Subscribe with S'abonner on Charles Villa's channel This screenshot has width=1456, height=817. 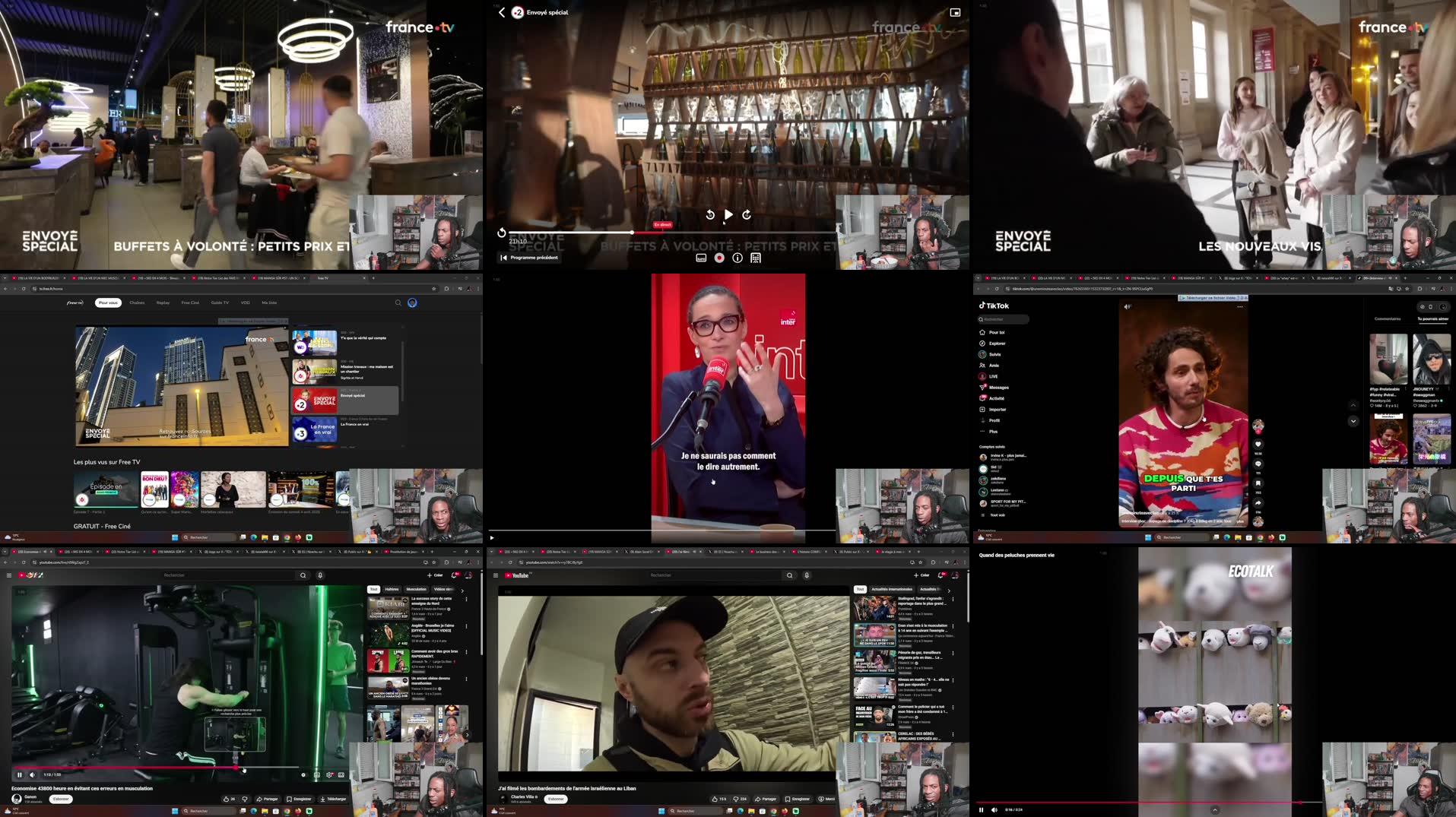click(x=556, y=799)
